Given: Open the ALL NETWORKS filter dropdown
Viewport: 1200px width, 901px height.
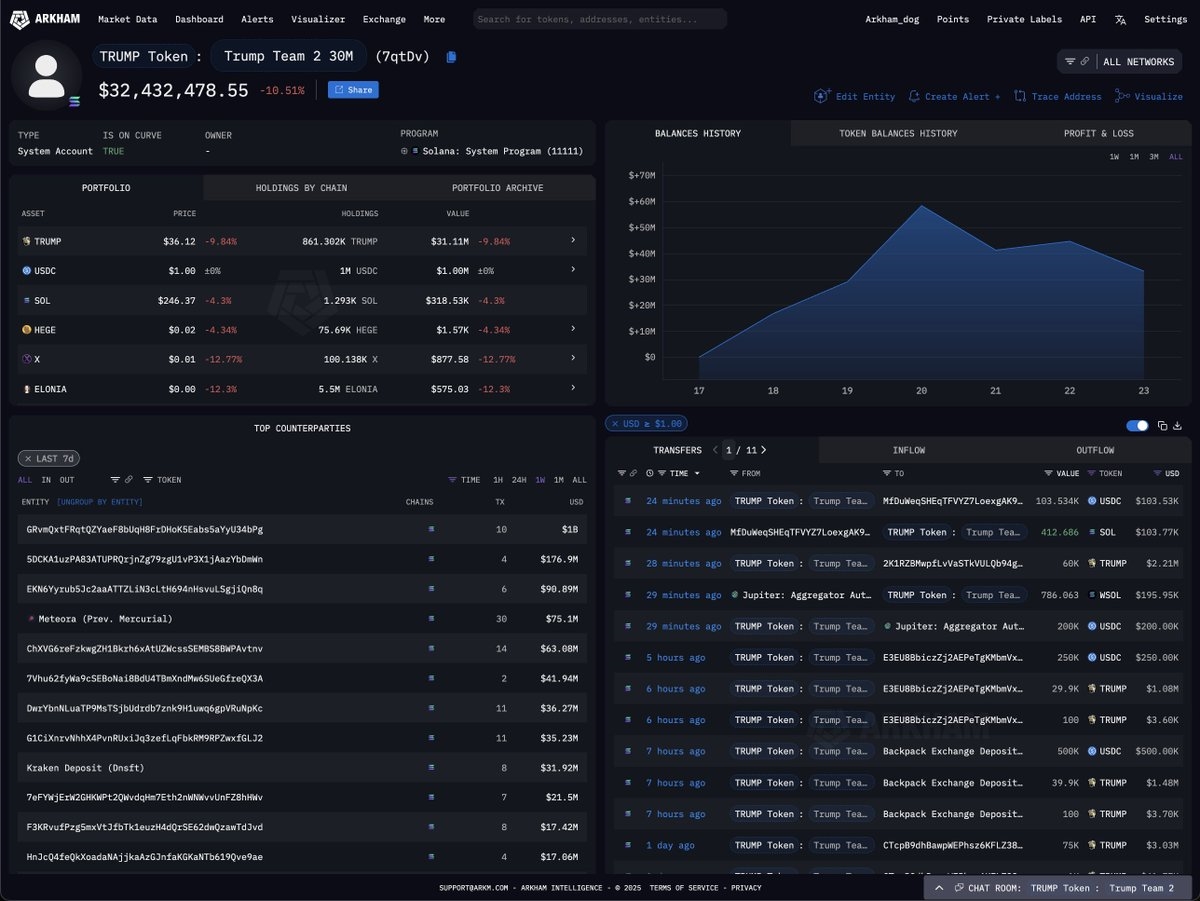Looking at the screenshot, I should [x=1119, y=62].
